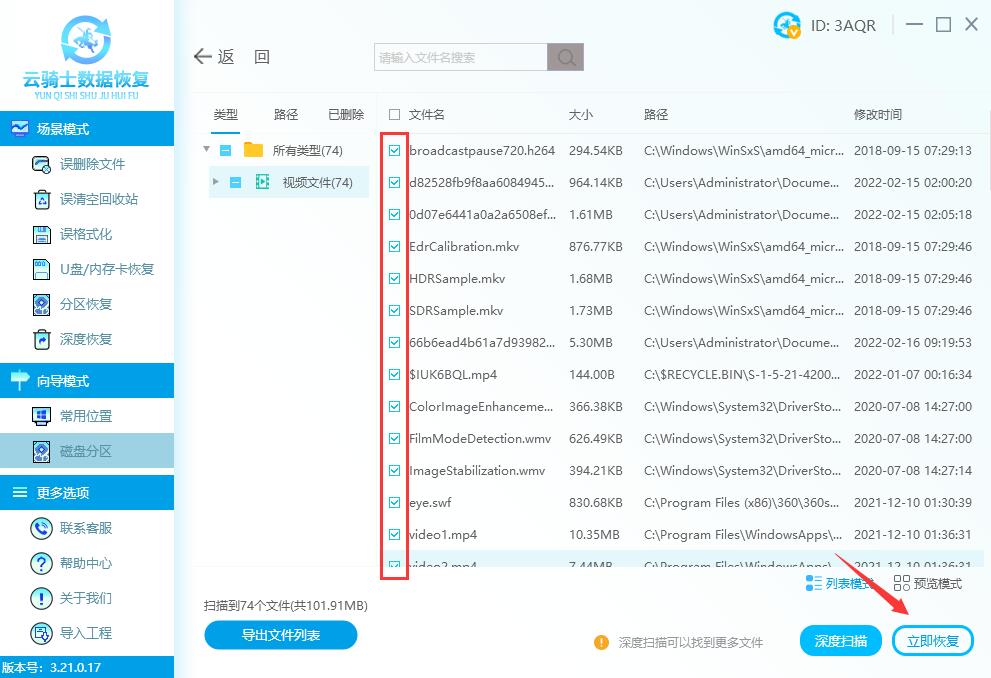The width and height of the screenshot is (991, 678).
Task: Click the 版本号: 3.21.0.17 status text
Action: [x=51, y=667]
